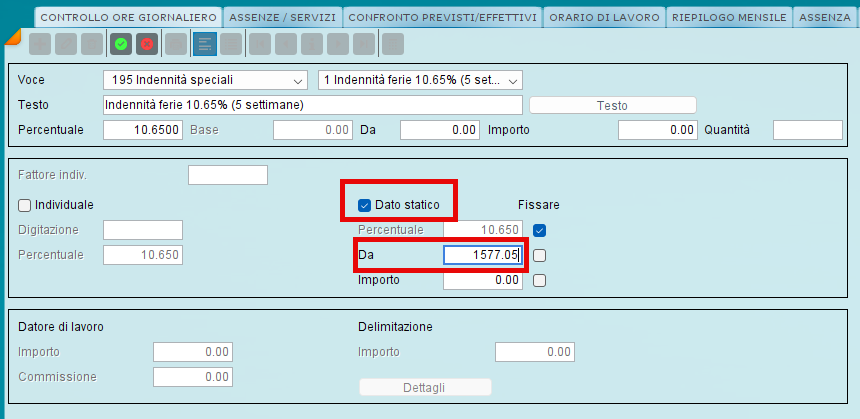Click the add new record plus icon

[x=39, y=44]
